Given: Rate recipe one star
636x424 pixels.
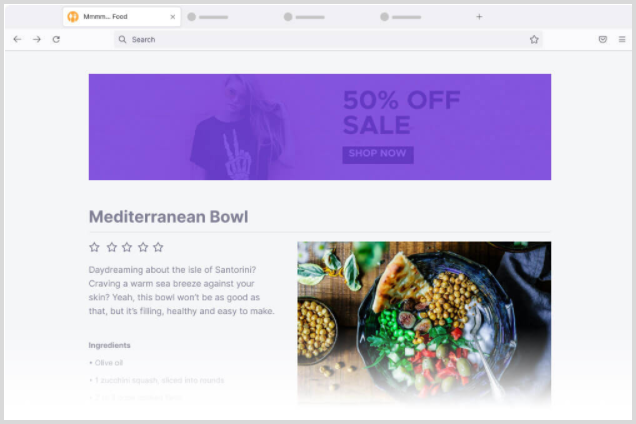Looking at the screenshot, I should click(x=94, y=247).
